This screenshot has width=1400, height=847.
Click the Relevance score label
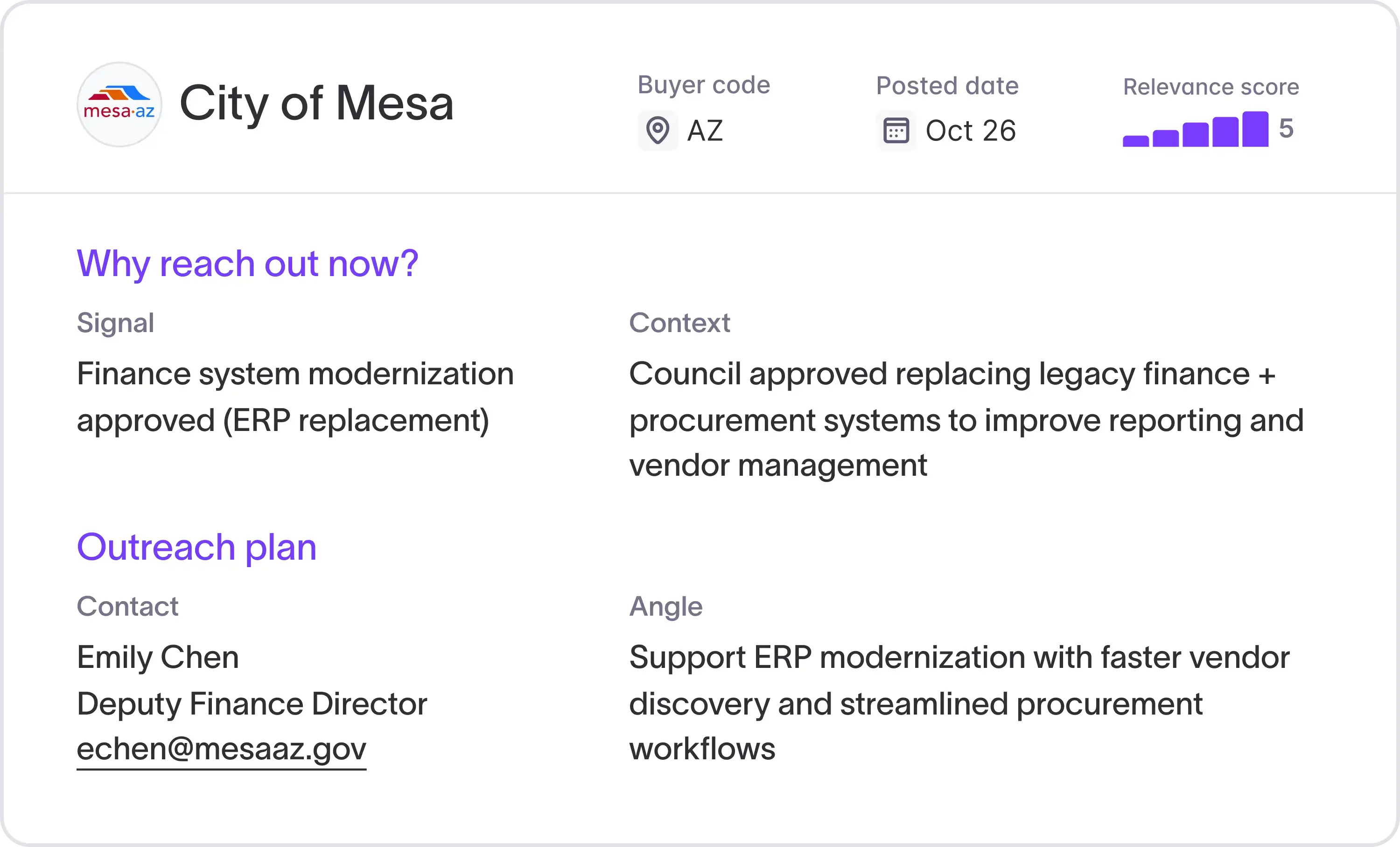(1211, 87)
